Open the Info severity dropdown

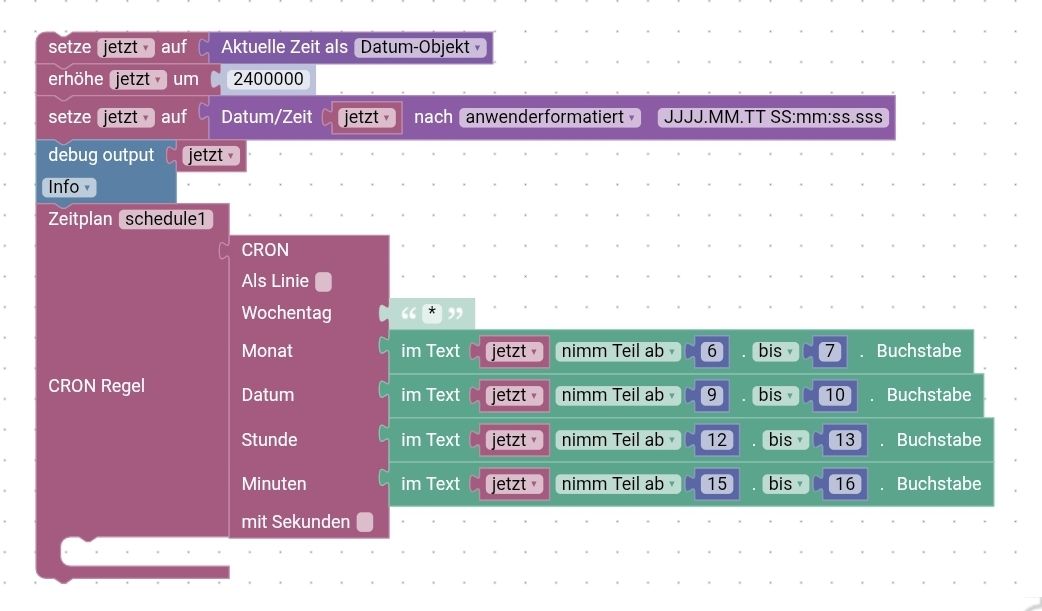(x=69, y=187)
